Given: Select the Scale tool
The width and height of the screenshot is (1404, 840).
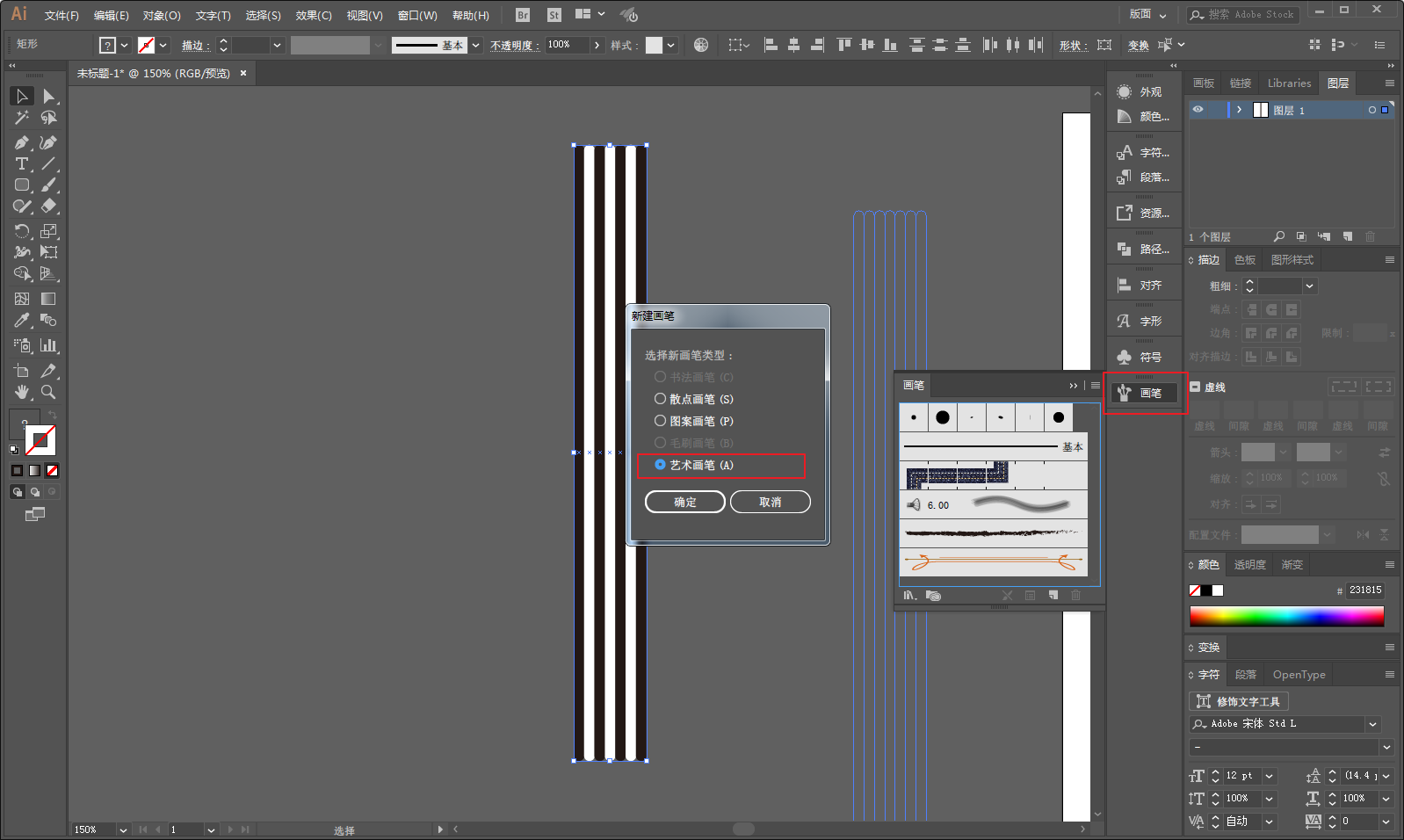Looking at the screenshot, I should pos(49,231).
